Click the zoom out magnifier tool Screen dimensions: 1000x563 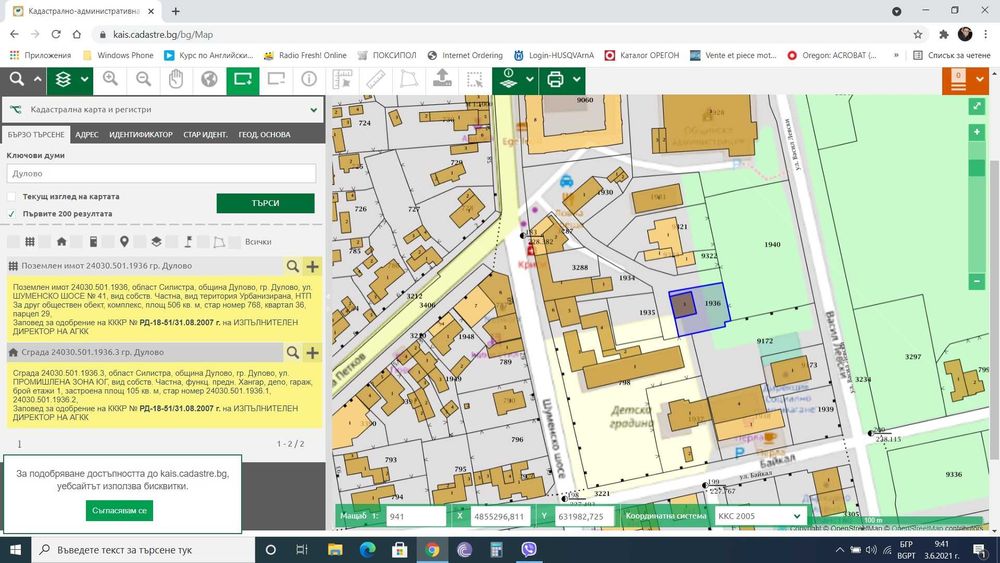(144, 80)
